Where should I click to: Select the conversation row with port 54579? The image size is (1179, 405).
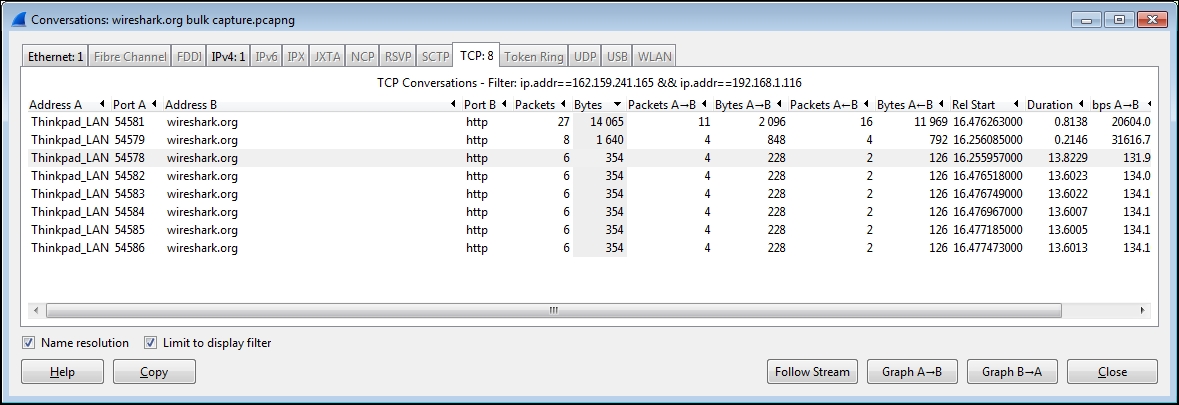590,140
